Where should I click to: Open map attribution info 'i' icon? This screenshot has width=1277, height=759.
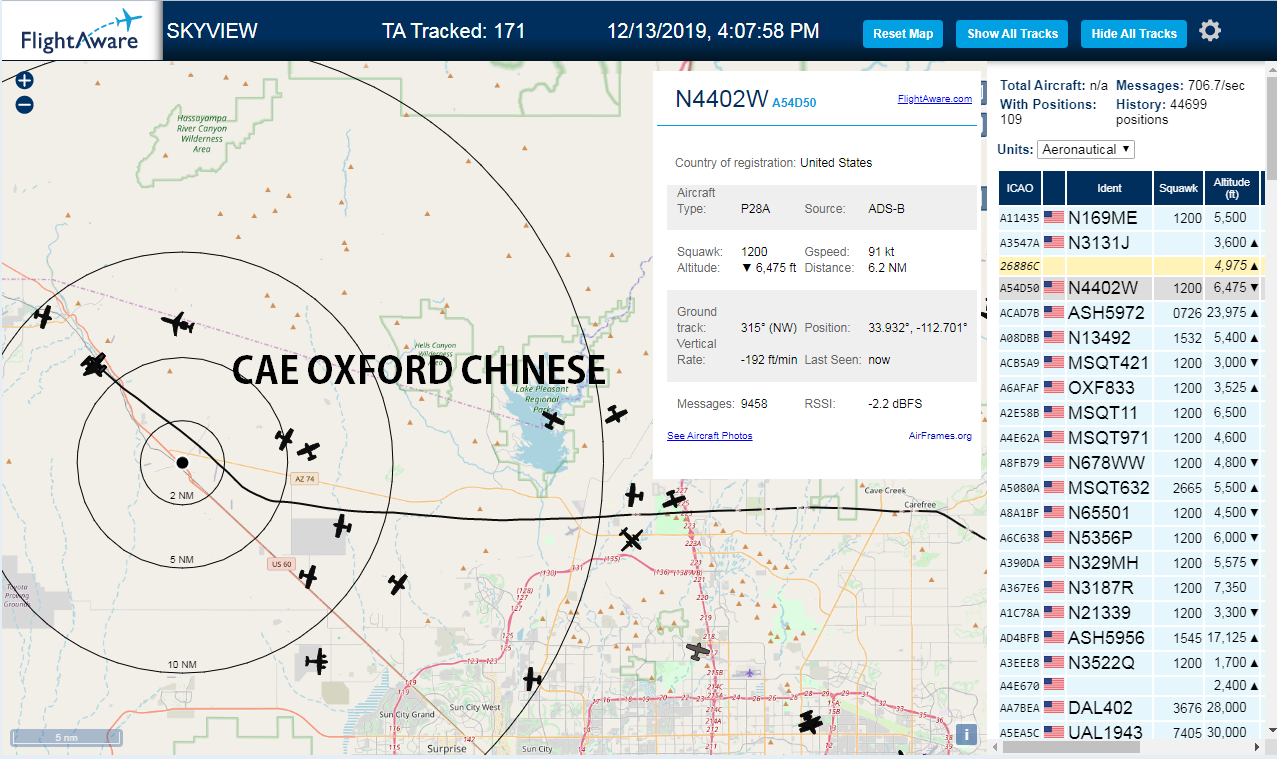pyautogui.click(x=966, y=735)
